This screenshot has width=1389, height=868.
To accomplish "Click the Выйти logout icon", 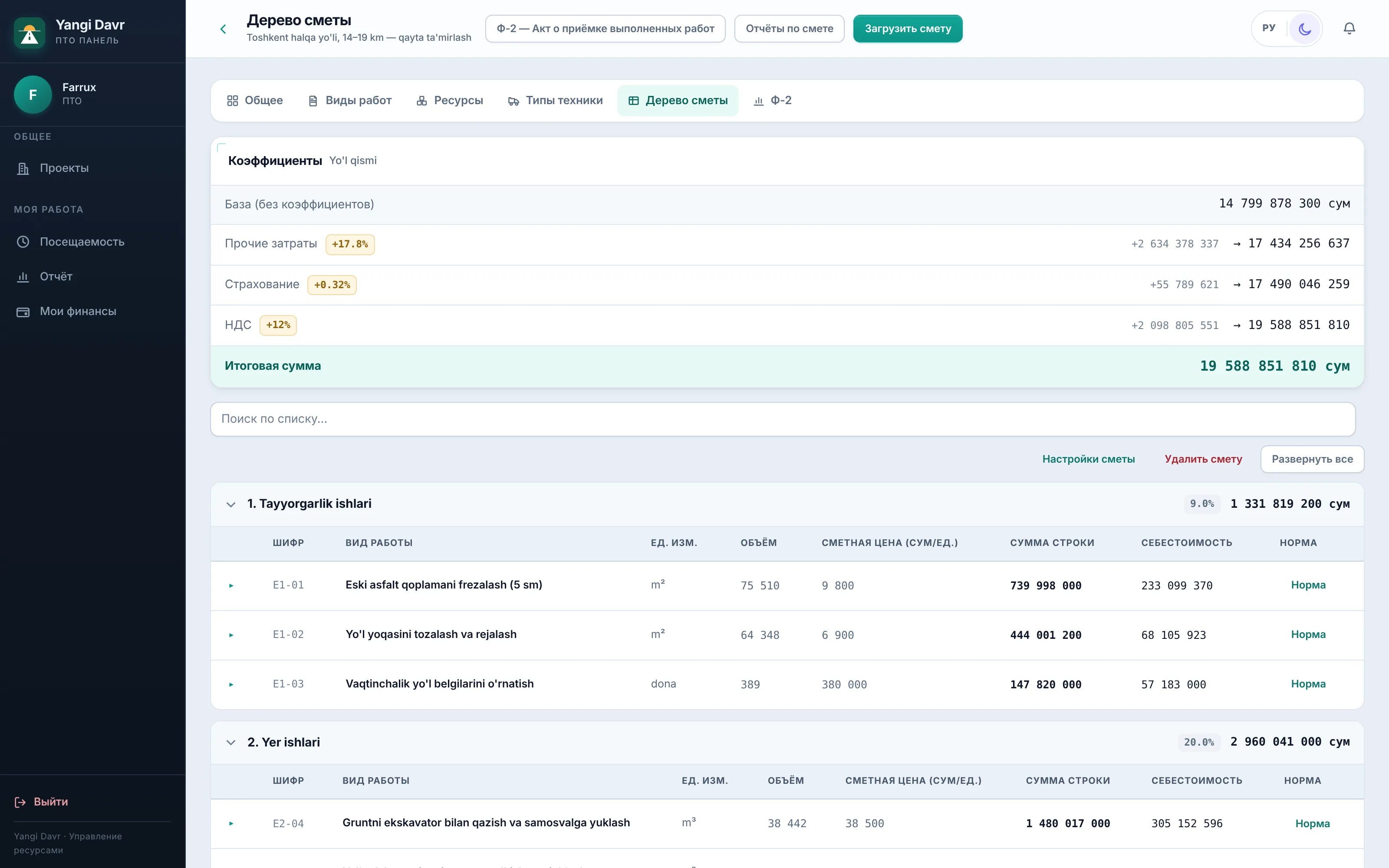I will coord(20,802).
